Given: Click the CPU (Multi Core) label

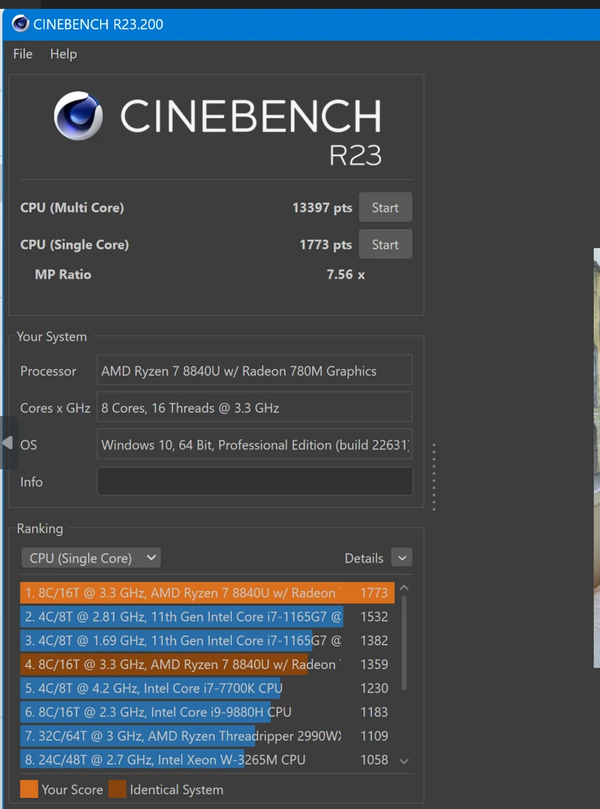Looking at the screenshot, I should [x=72, y=207].
